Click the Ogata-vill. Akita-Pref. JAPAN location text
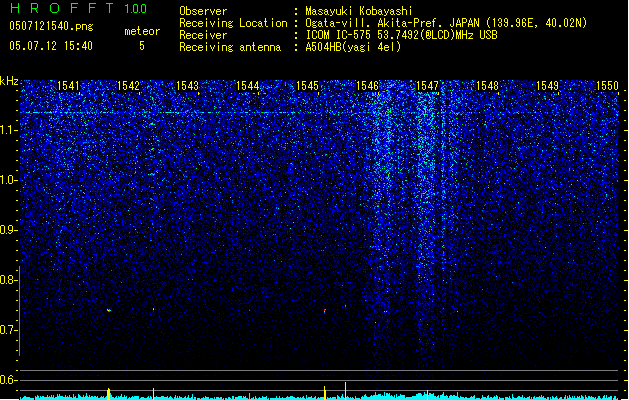This screenshot has height=400, width=629. [446, 23]
